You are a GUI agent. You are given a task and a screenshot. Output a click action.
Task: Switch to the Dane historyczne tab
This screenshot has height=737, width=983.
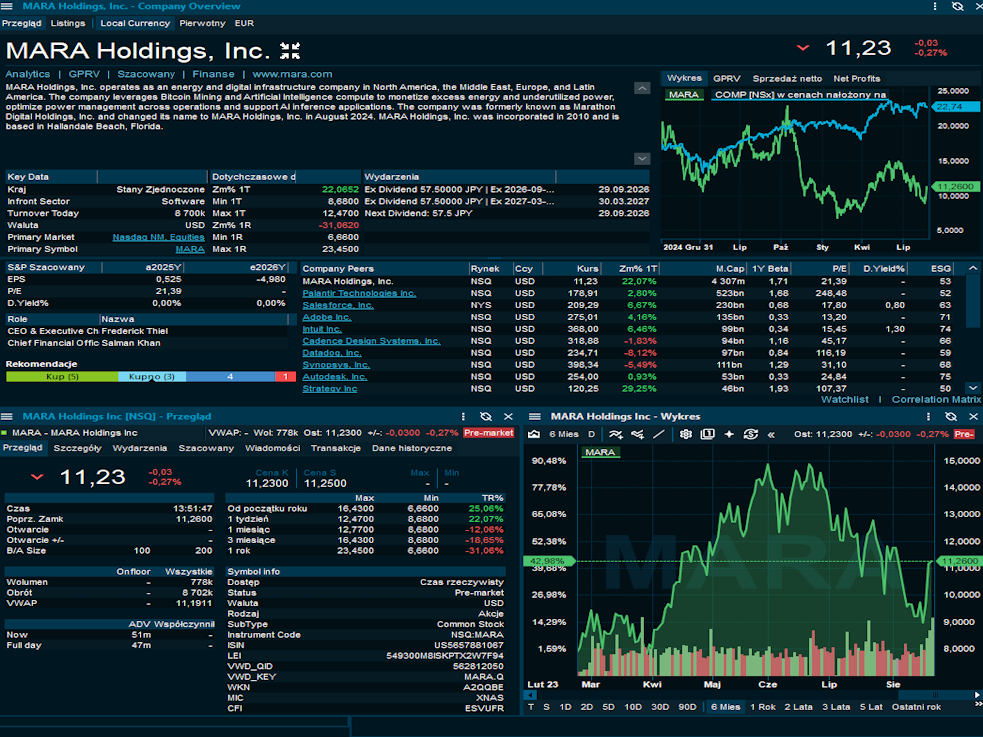pos(411,448)
